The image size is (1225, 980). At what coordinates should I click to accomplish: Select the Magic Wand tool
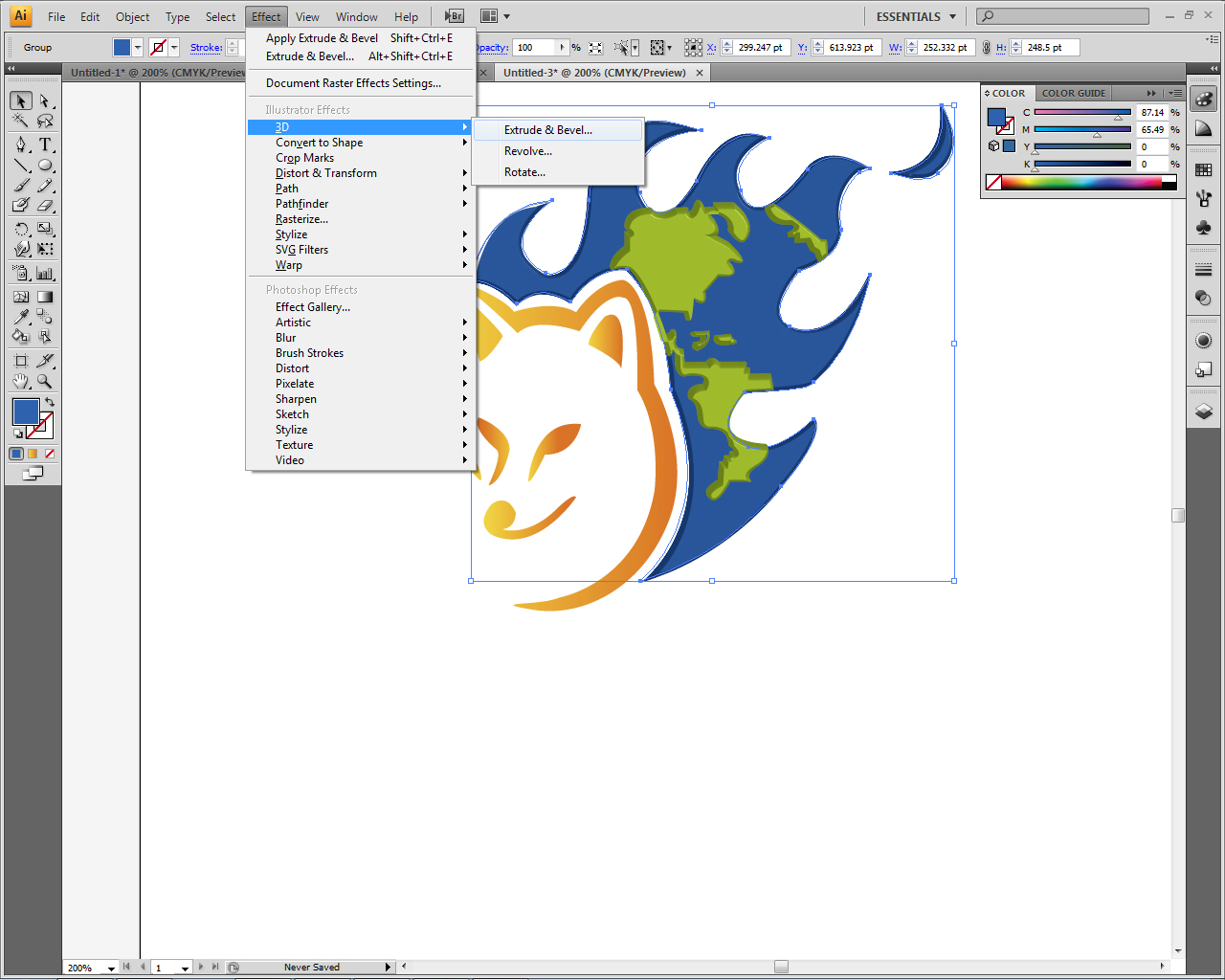(19, 122)
